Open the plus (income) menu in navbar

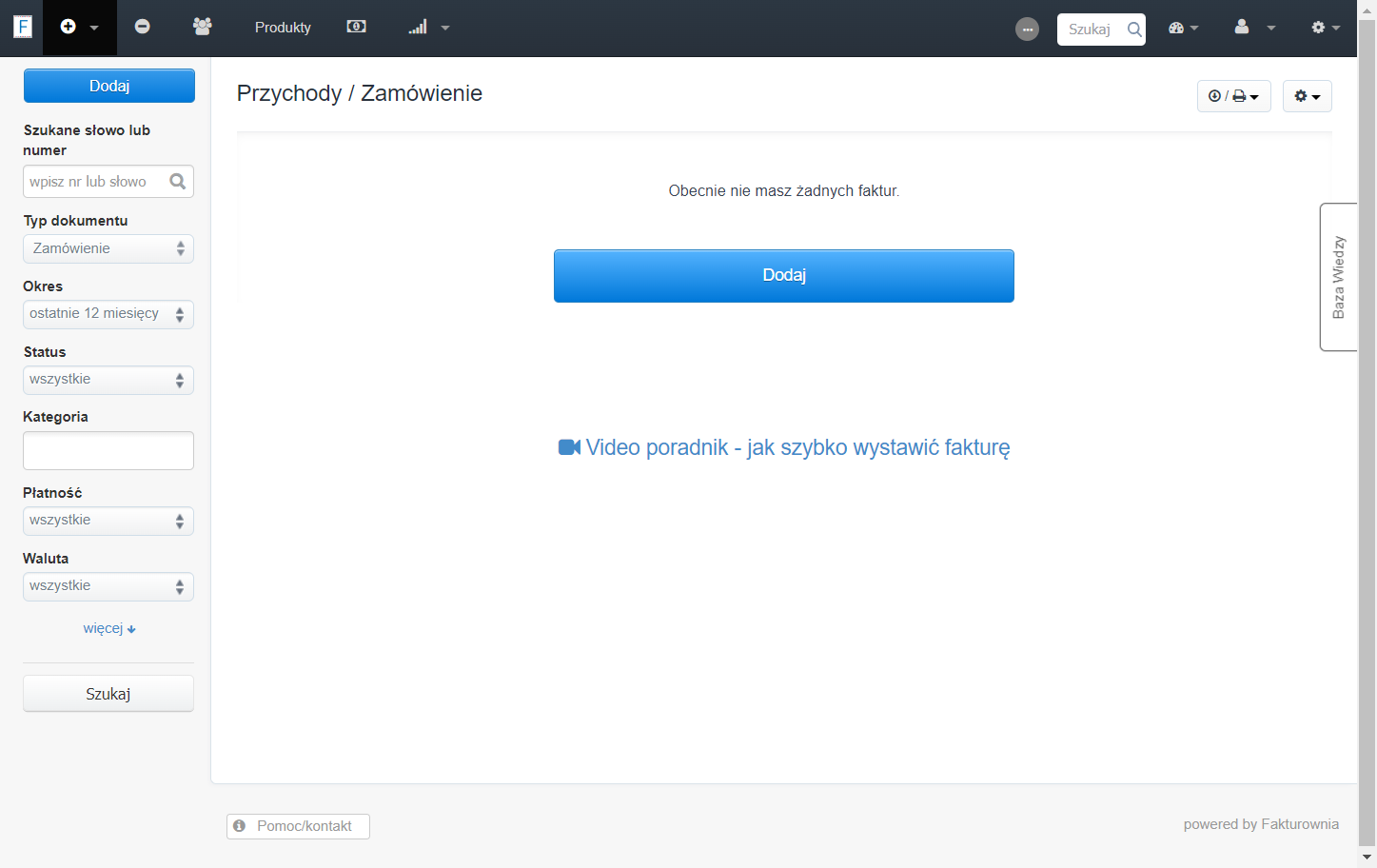[80, 28]
